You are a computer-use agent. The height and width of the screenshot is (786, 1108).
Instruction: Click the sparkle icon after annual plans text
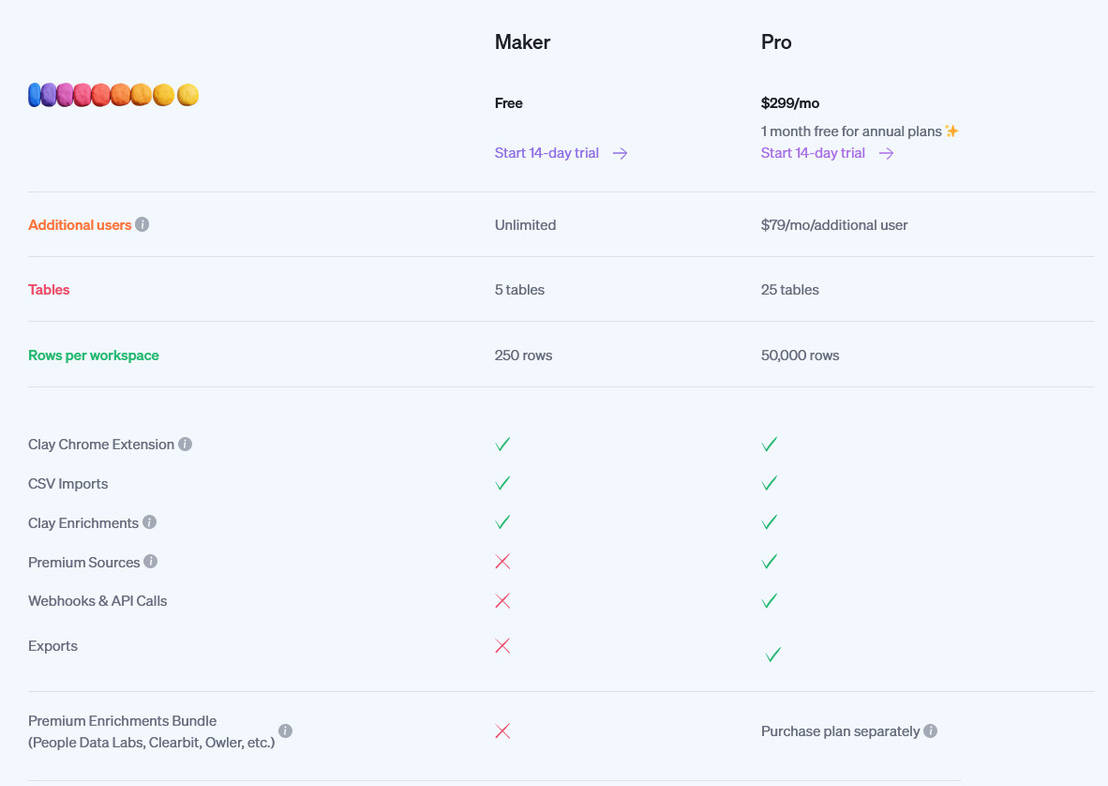click(951, 130)
